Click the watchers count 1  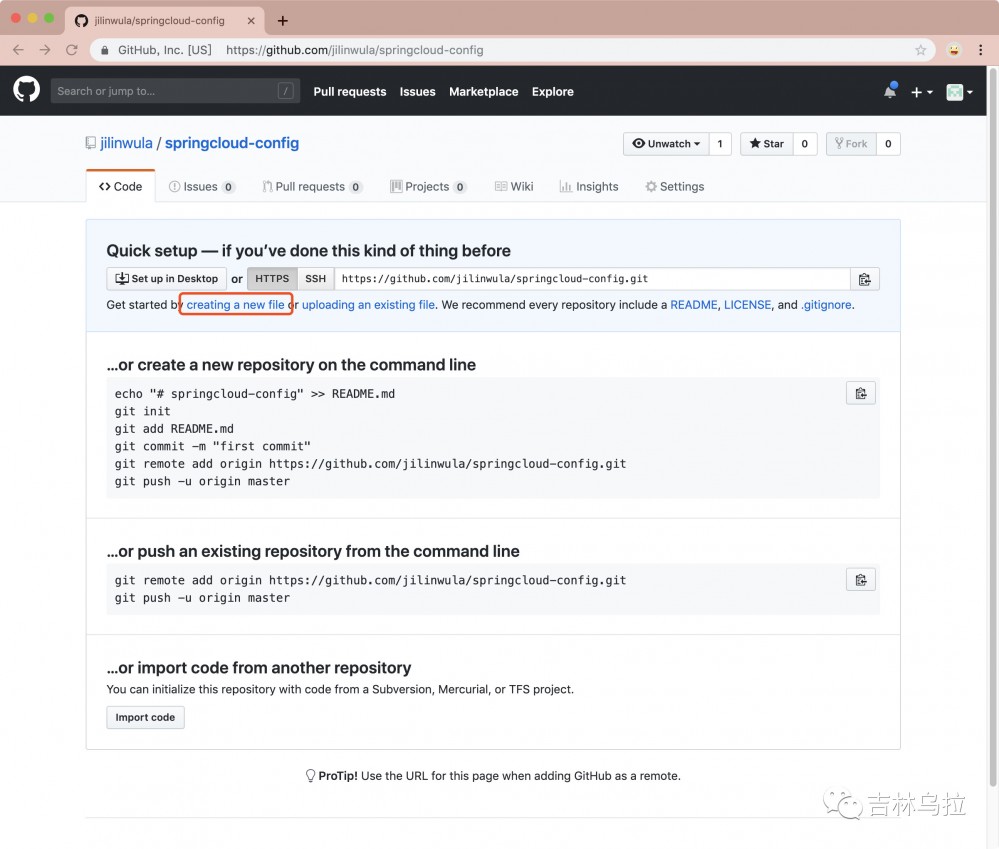(x=720, y=144)
